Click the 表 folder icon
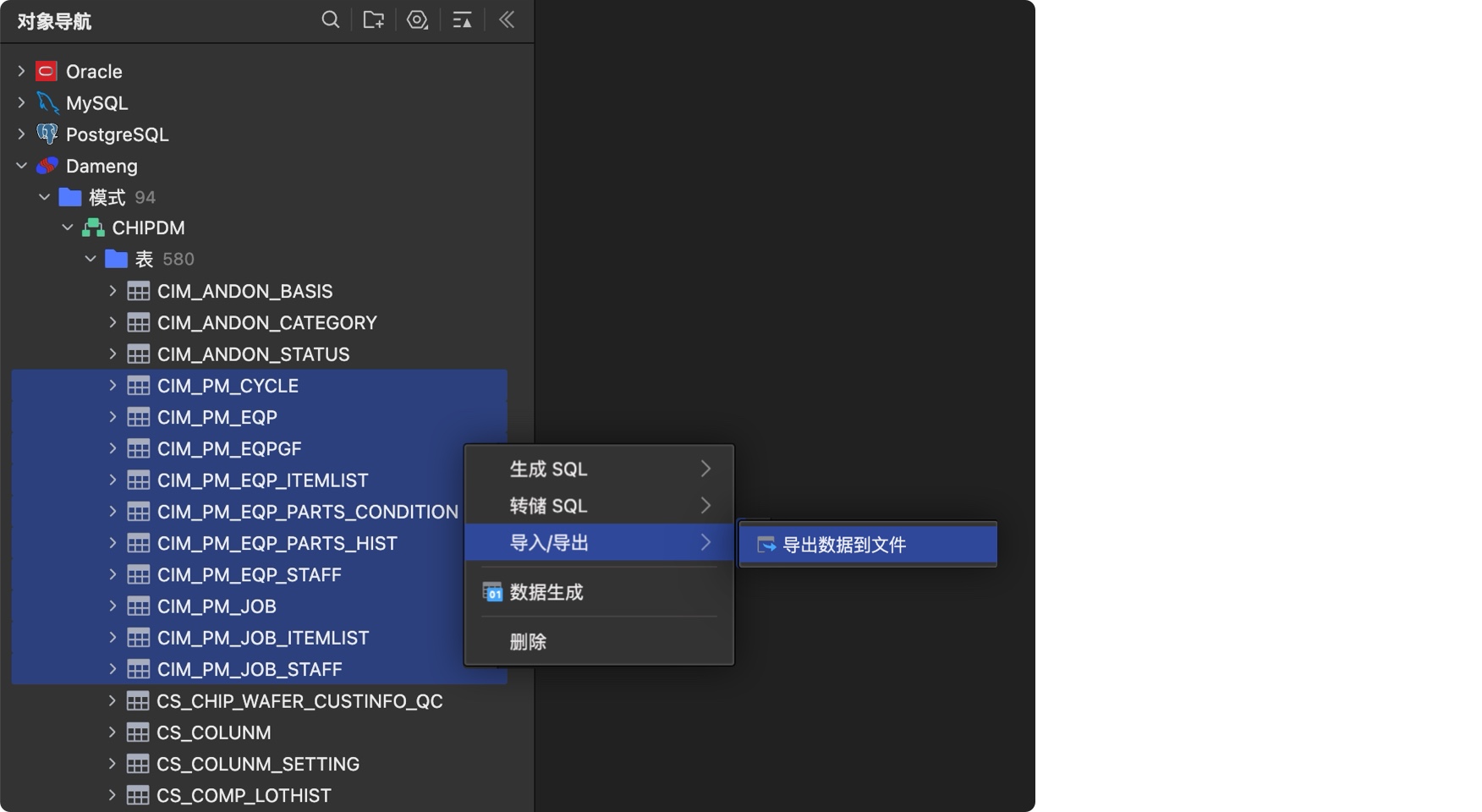This screenshot has height=812, width=1482. click(x=116, y=259)
